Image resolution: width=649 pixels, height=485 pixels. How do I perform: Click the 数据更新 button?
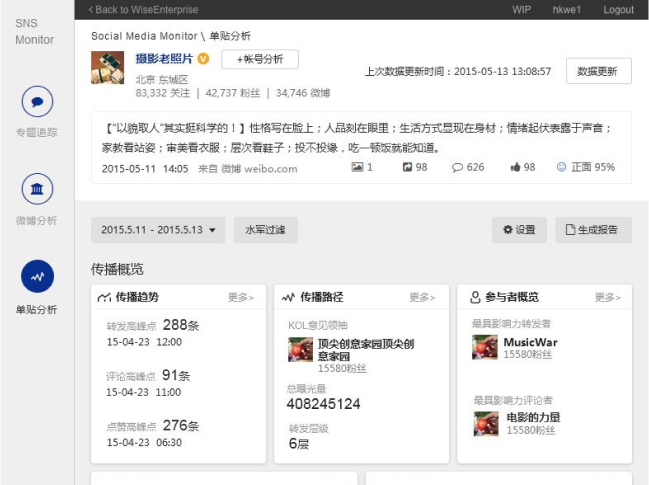[x=598, y=71]
